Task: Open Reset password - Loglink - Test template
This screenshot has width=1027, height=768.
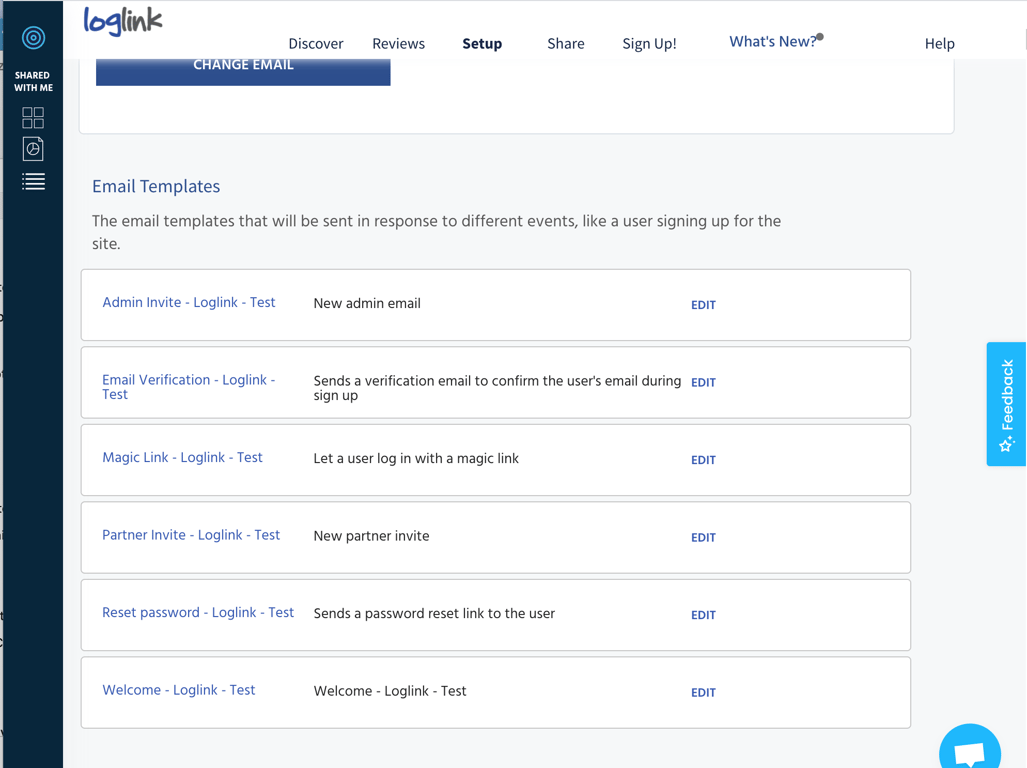Action: [x=198, y=613]
